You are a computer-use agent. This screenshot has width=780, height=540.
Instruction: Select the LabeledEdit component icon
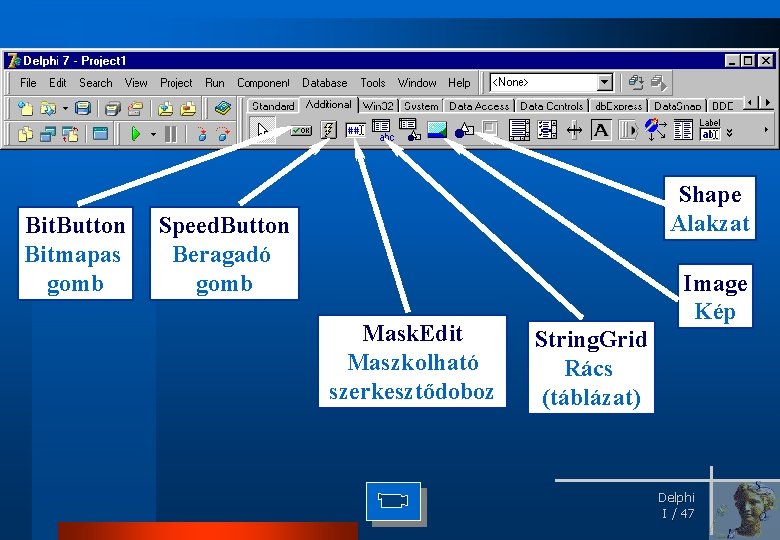709,129
